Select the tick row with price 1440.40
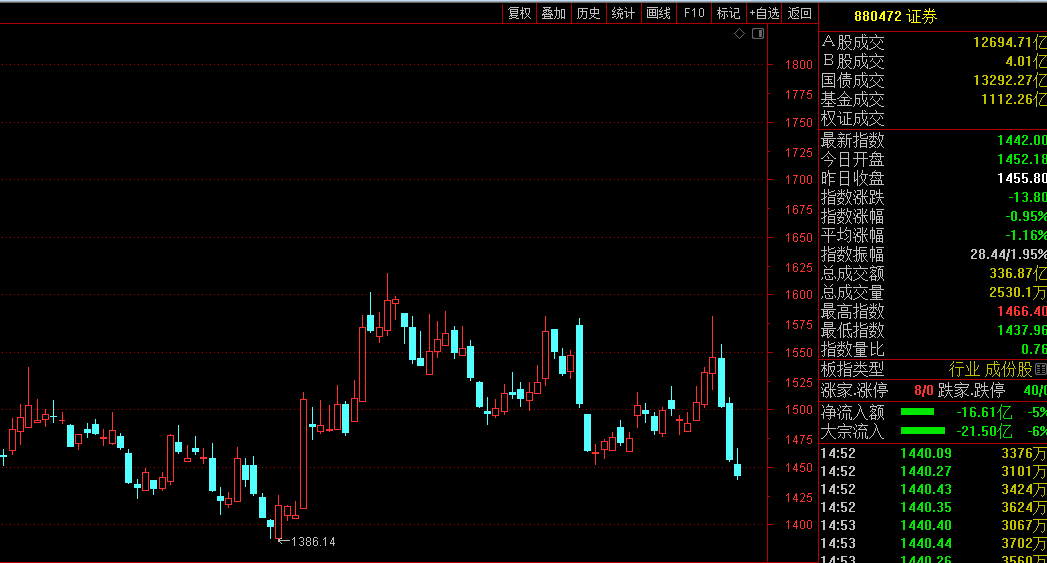Screen dimensions: 1047x563 pyautogui.click(x=933, y=526)
